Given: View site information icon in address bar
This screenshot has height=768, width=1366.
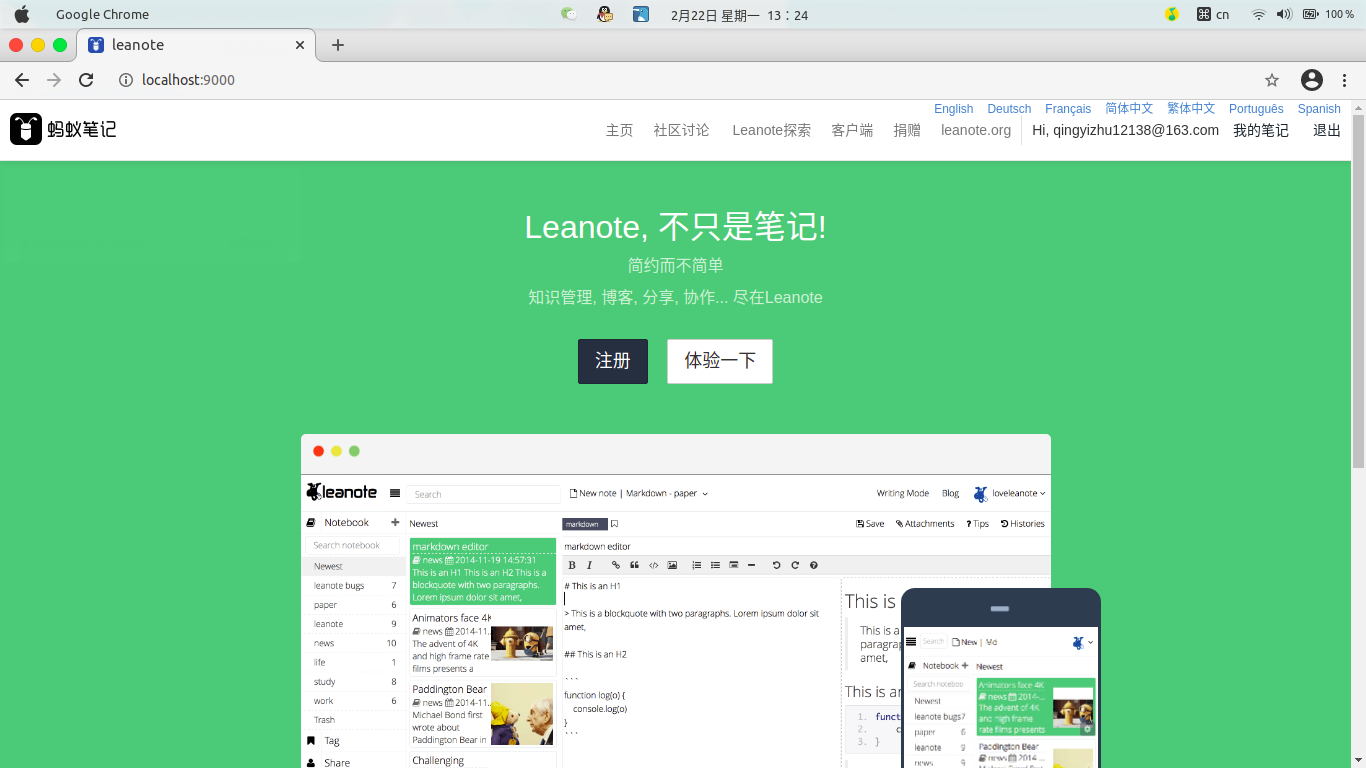Looking at the screenshot, I should pyautogui.click(x=126, y=80).
